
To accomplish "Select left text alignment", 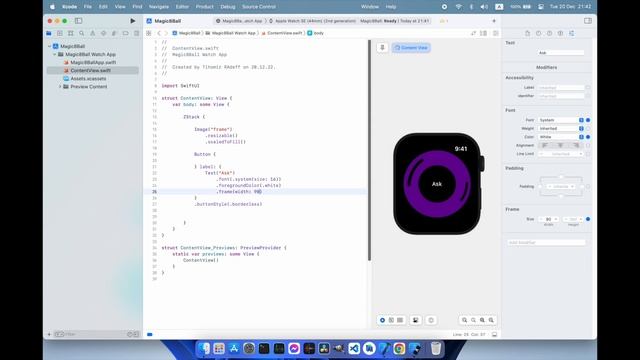I will coord(544,145).
